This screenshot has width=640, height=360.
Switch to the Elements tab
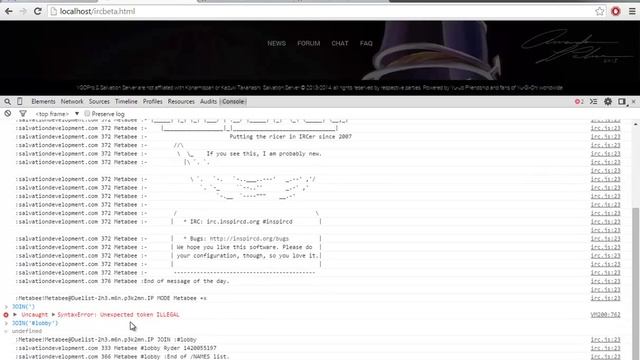pos(43,102)
